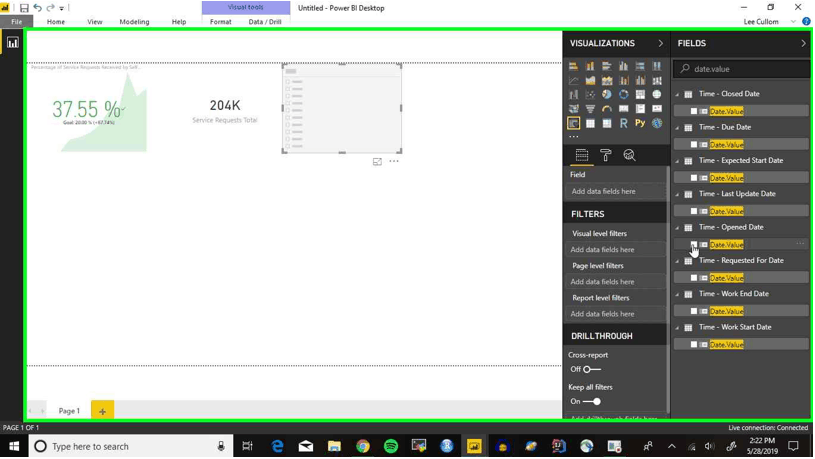Open the Data / Drill ribbon tab
Viewport: 815px width, 459px height.
pyautogui.click(x=265, y=22)
